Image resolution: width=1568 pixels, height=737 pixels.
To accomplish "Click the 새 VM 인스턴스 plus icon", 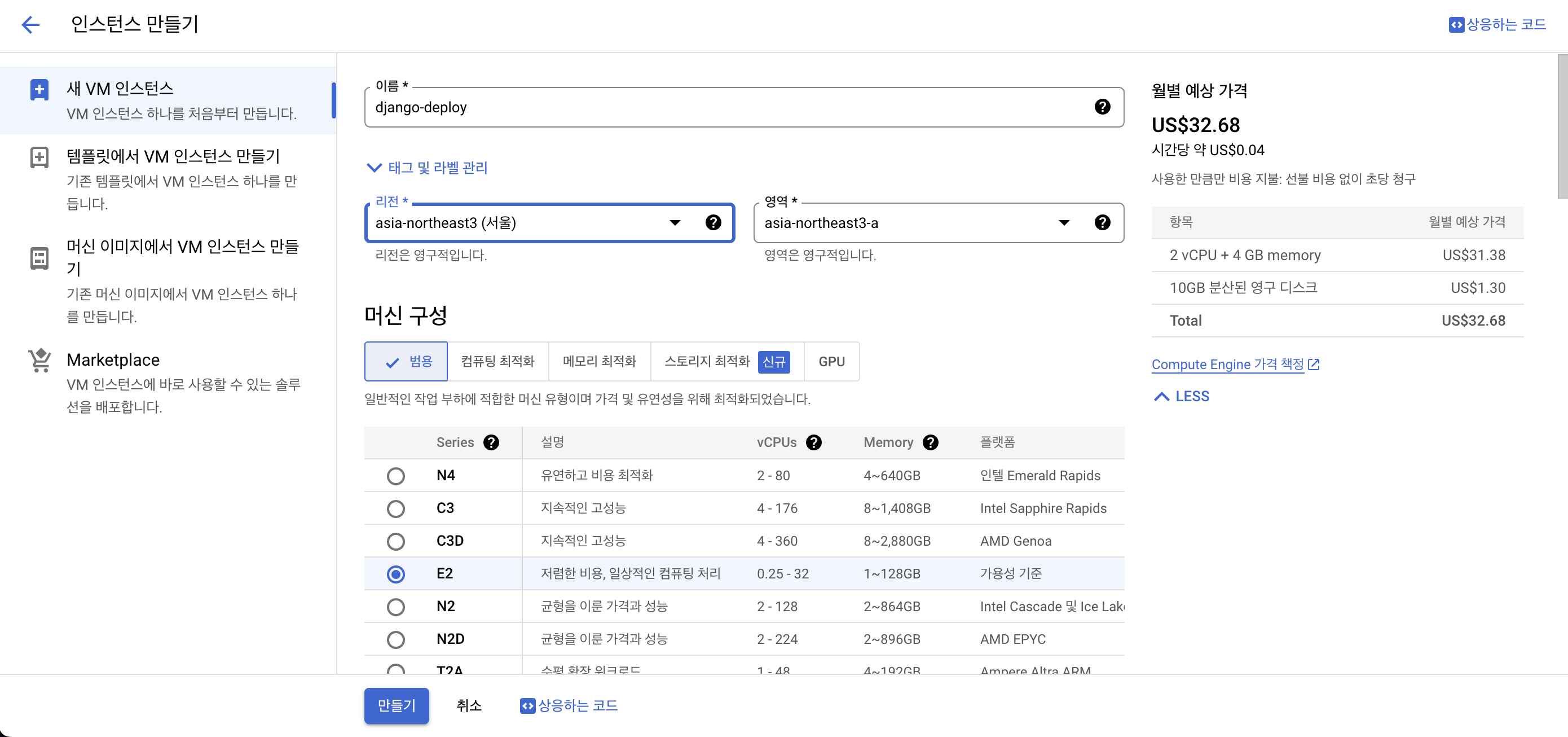I will [x=39, y=90].
